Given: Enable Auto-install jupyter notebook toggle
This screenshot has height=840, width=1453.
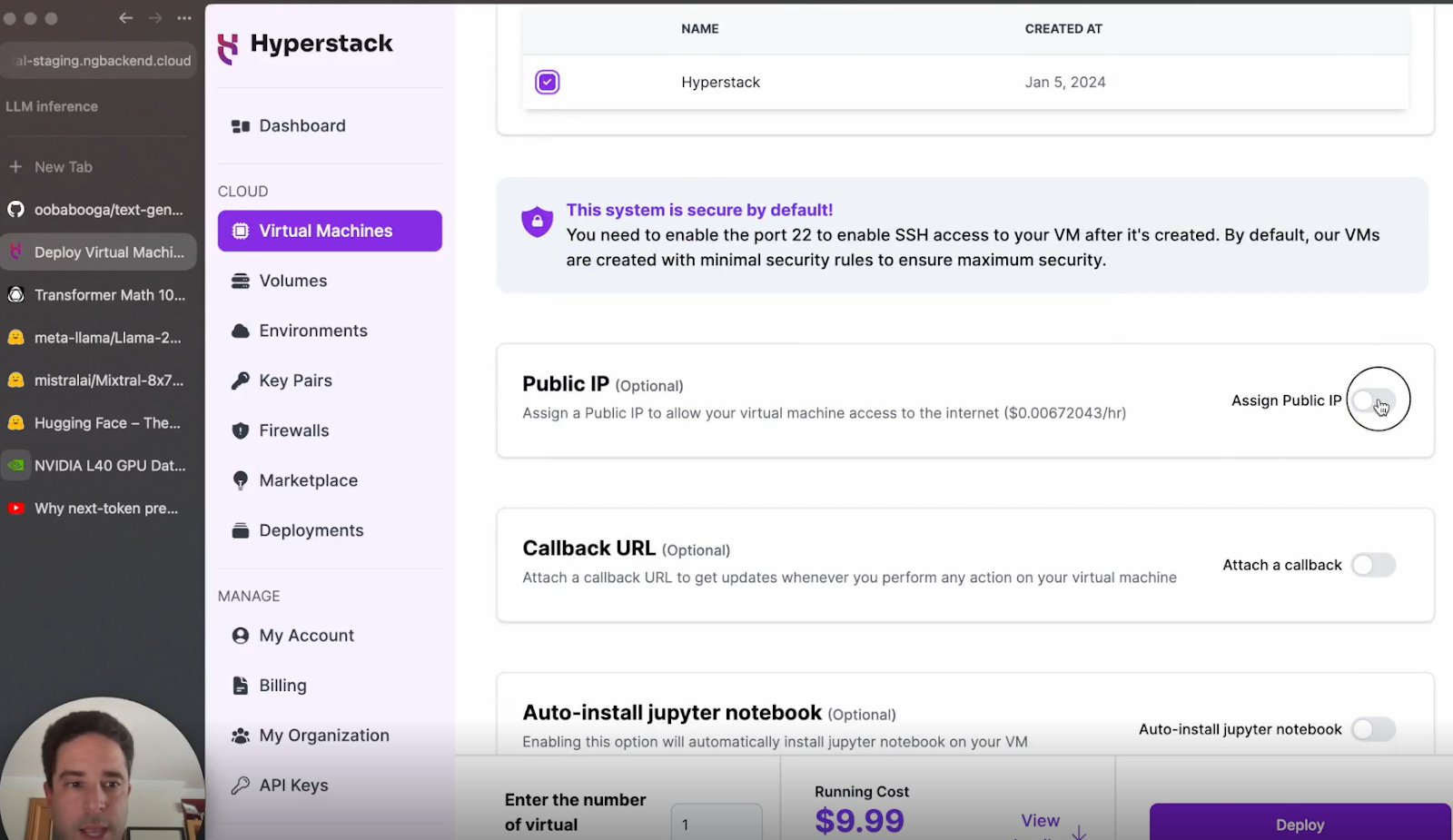Looking at the screenshot, I should click(x=1373, y=729).
